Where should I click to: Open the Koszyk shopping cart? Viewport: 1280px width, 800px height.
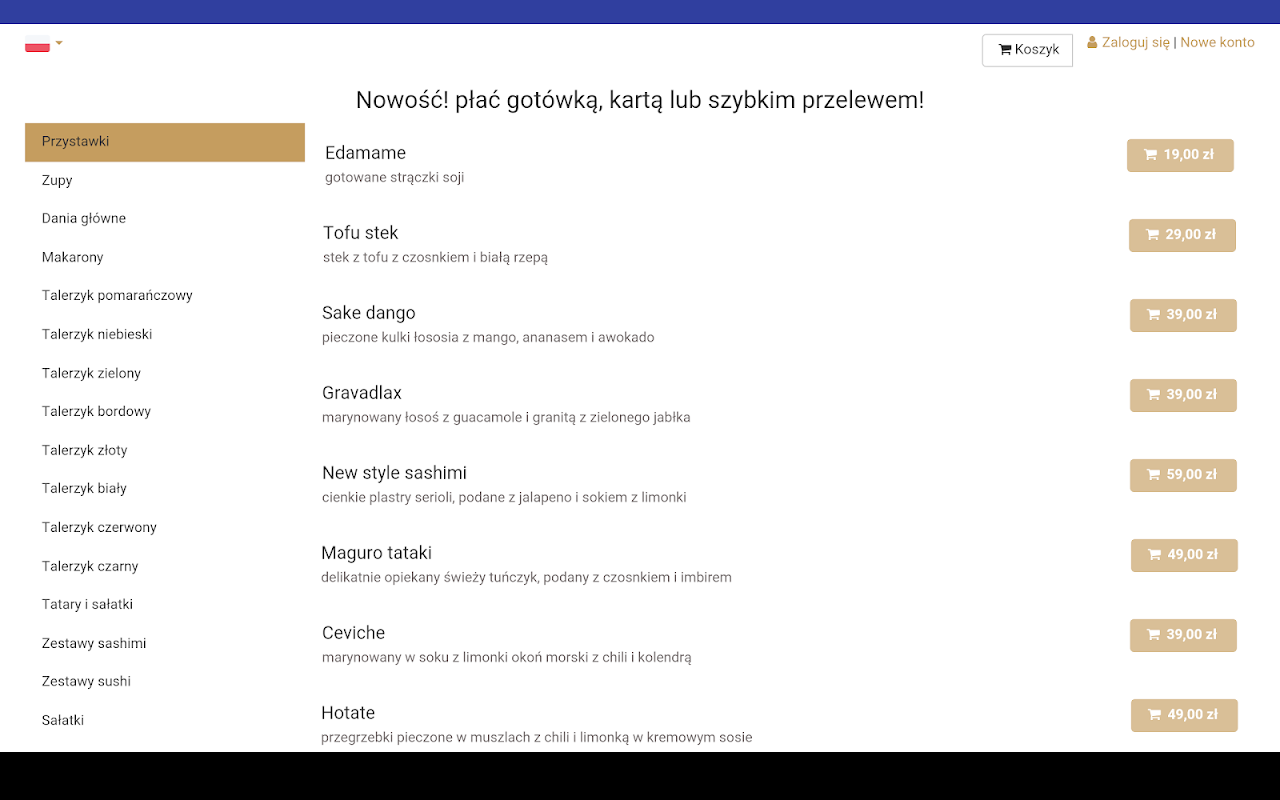tap(1027, 50)
